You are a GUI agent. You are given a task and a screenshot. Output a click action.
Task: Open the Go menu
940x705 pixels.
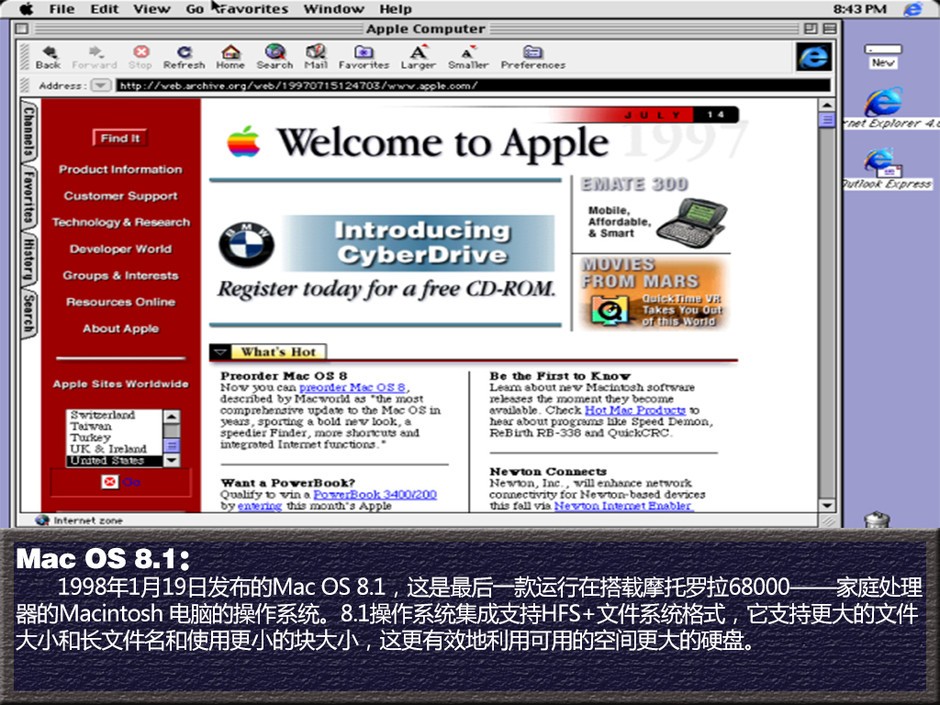tap(194, 9)
